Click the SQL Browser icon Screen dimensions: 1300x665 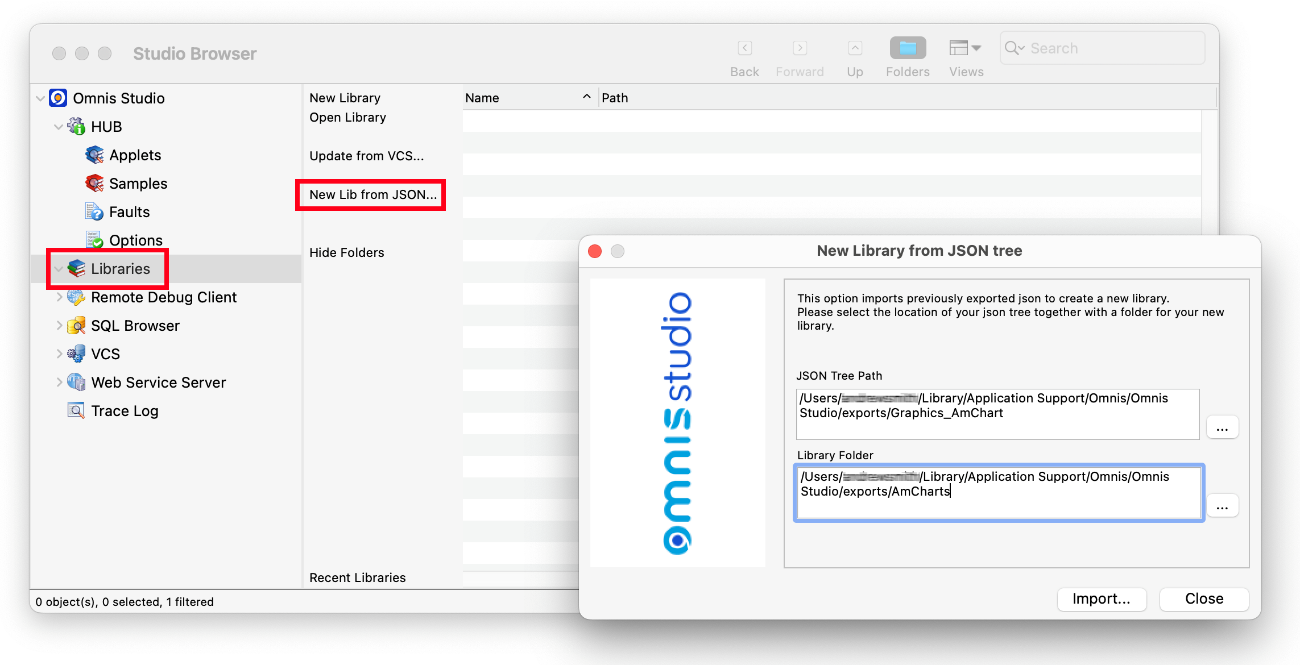pyautogui.click(x=76, y=326)
